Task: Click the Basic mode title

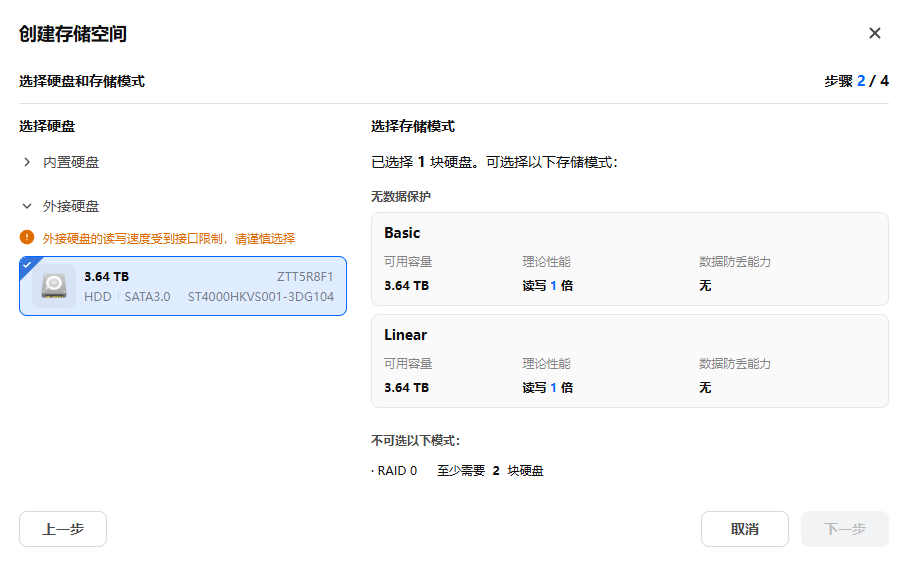Action: pyautogui.click(x=402, y=233)
